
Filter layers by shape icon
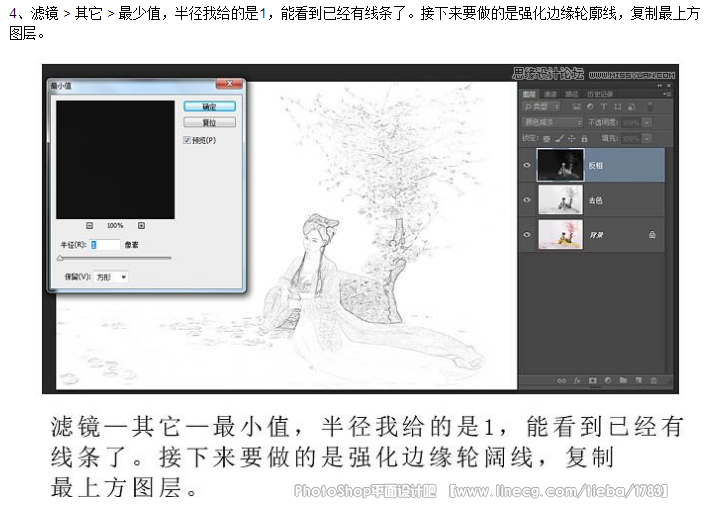tap(618, 107)
